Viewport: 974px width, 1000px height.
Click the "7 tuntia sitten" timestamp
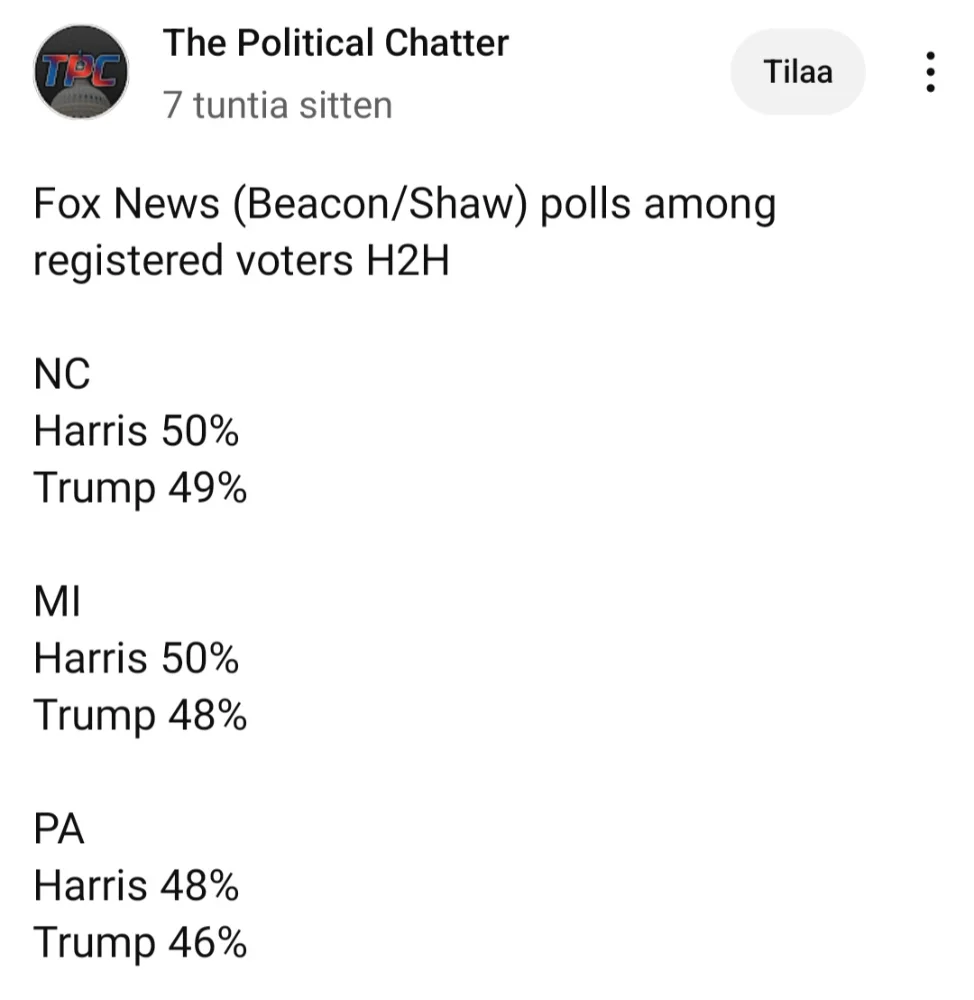point(277,105)
